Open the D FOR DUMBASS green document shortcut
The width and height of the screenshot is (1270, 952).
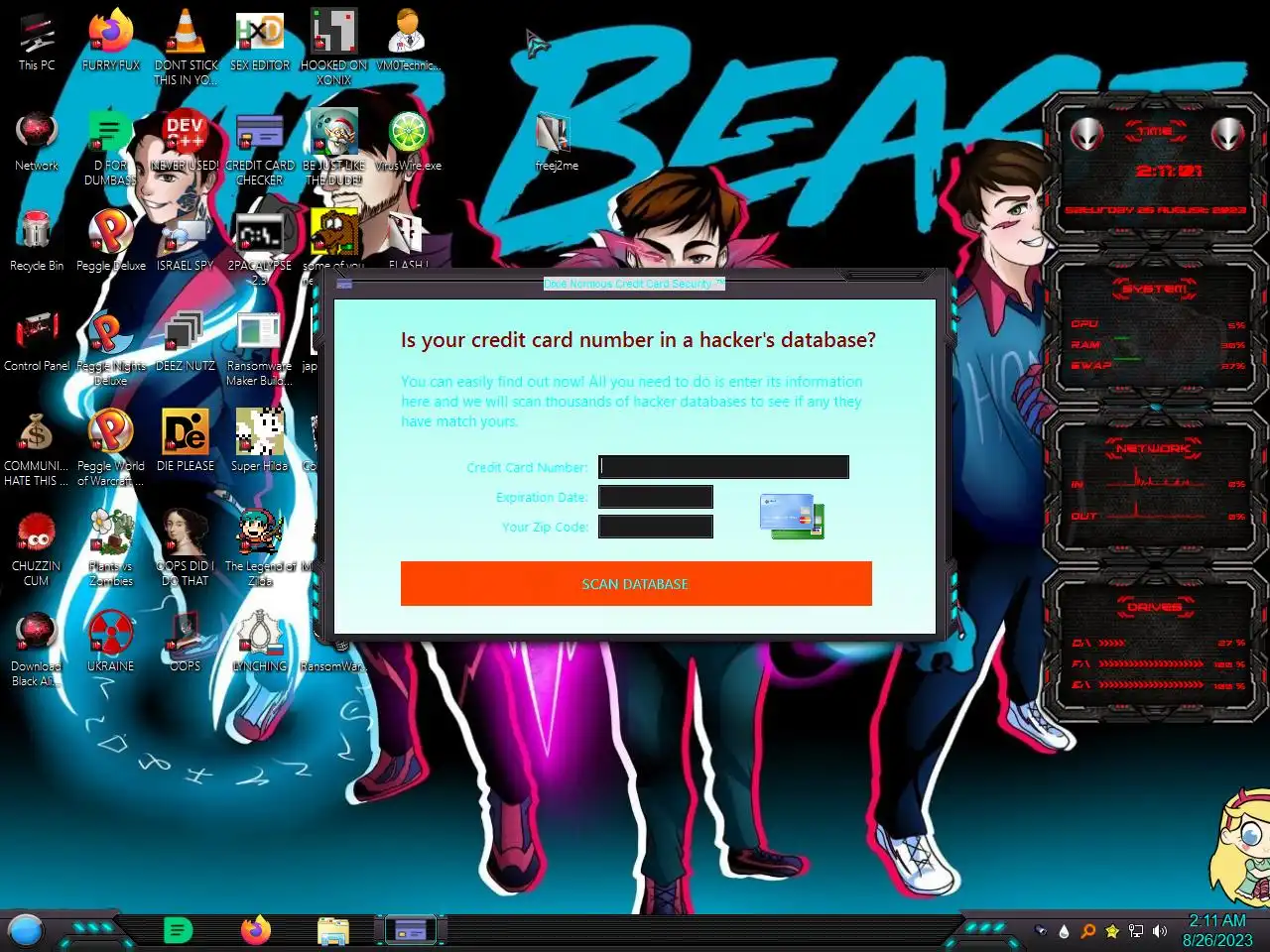point(111,149)
